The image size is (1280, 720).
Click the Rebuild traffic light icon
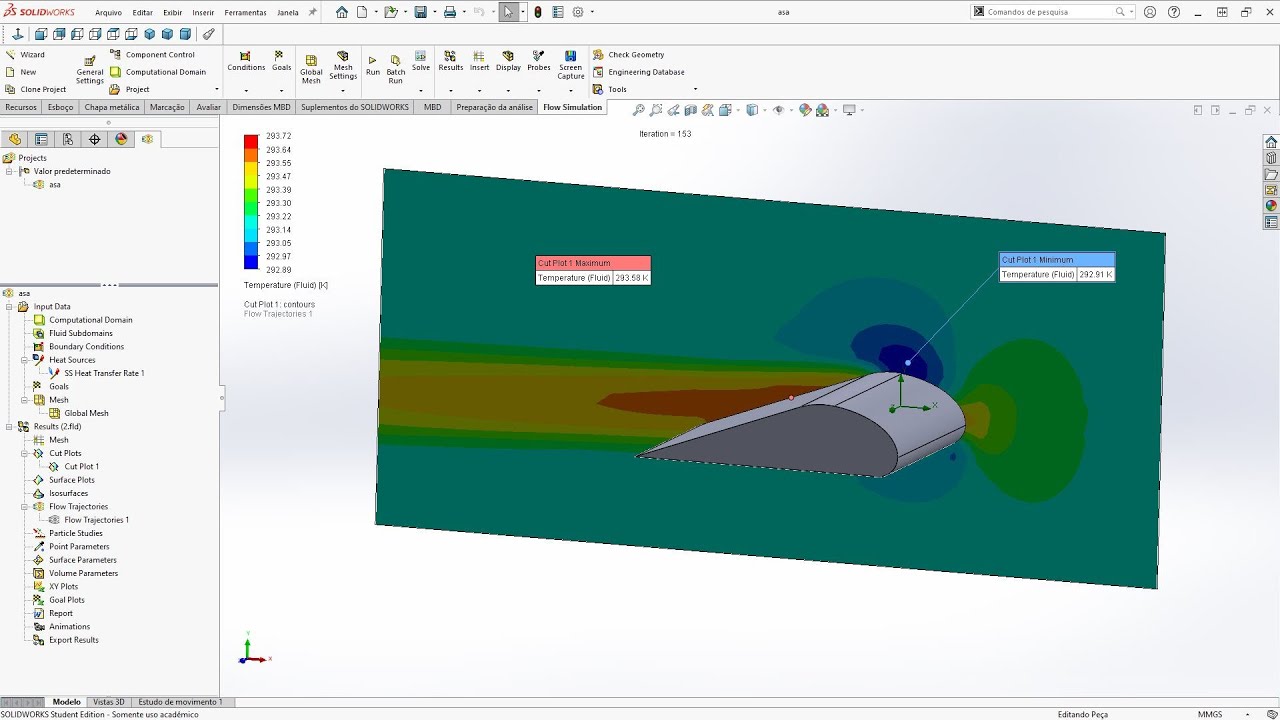pos(538,12)
